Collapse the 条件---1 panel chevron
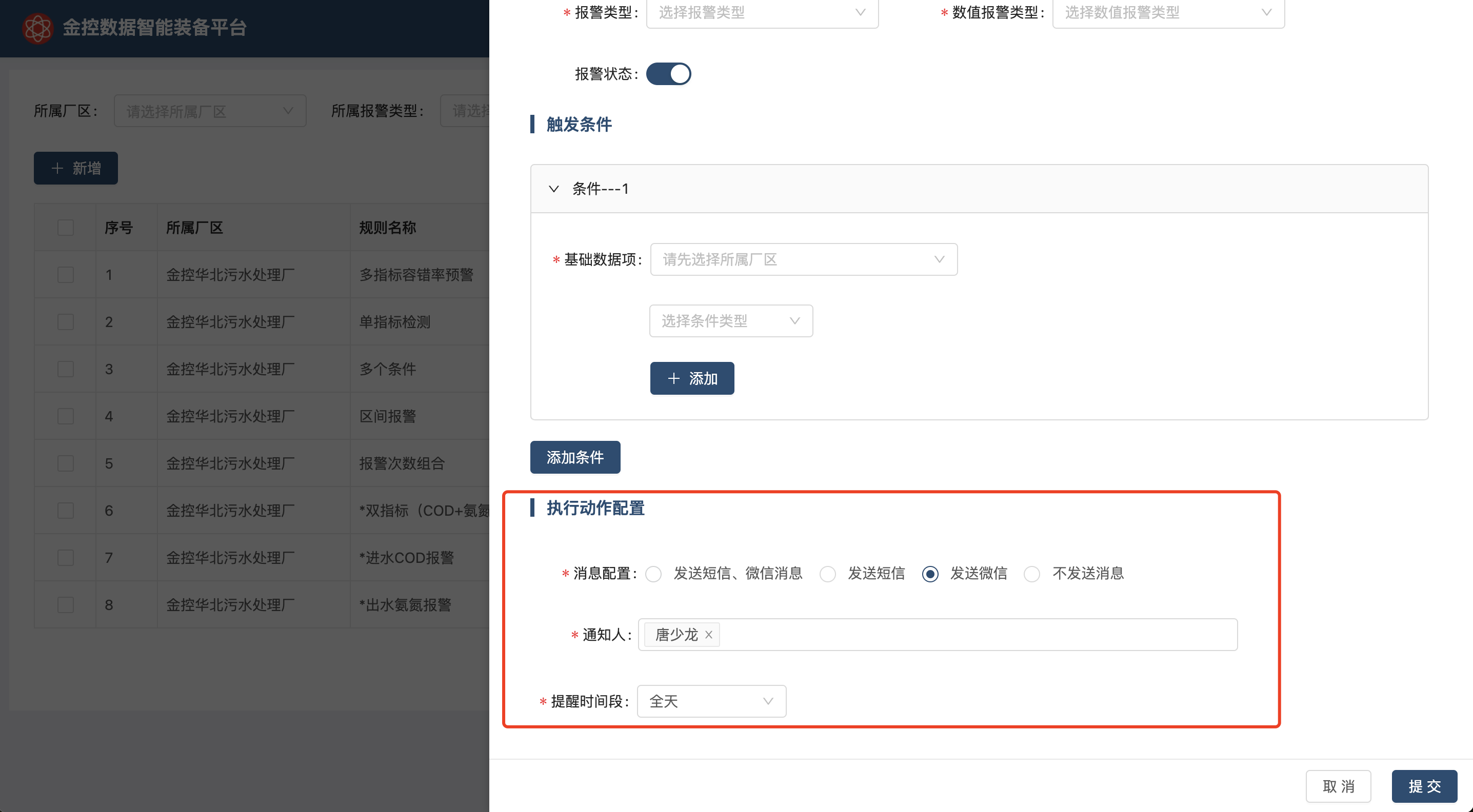The width and height of the screenshot is (1473, 812). [553, 189]
